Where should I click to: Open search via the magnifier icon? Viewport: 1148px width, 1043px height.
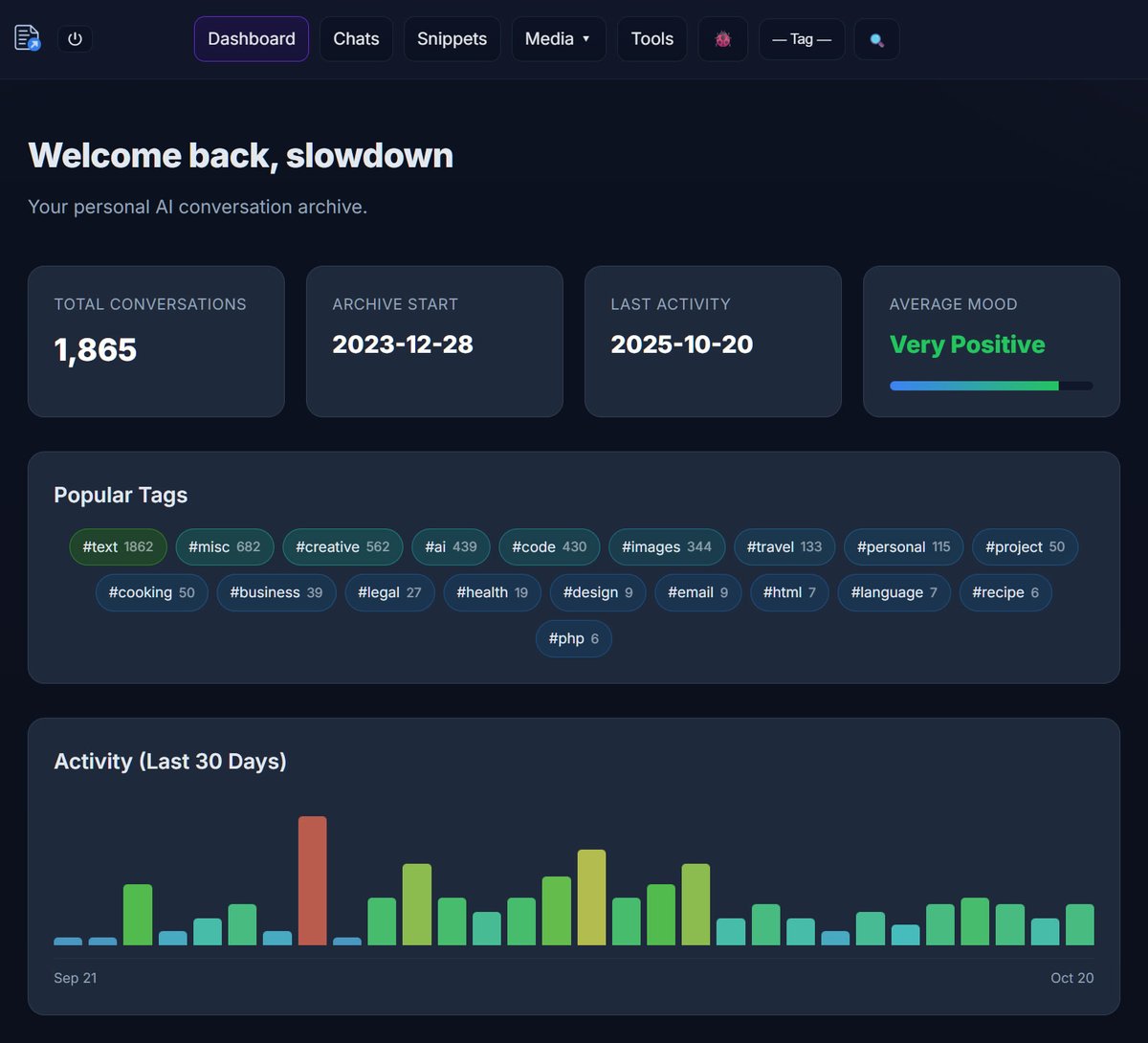pyautogui.click(x=876, y=39)
